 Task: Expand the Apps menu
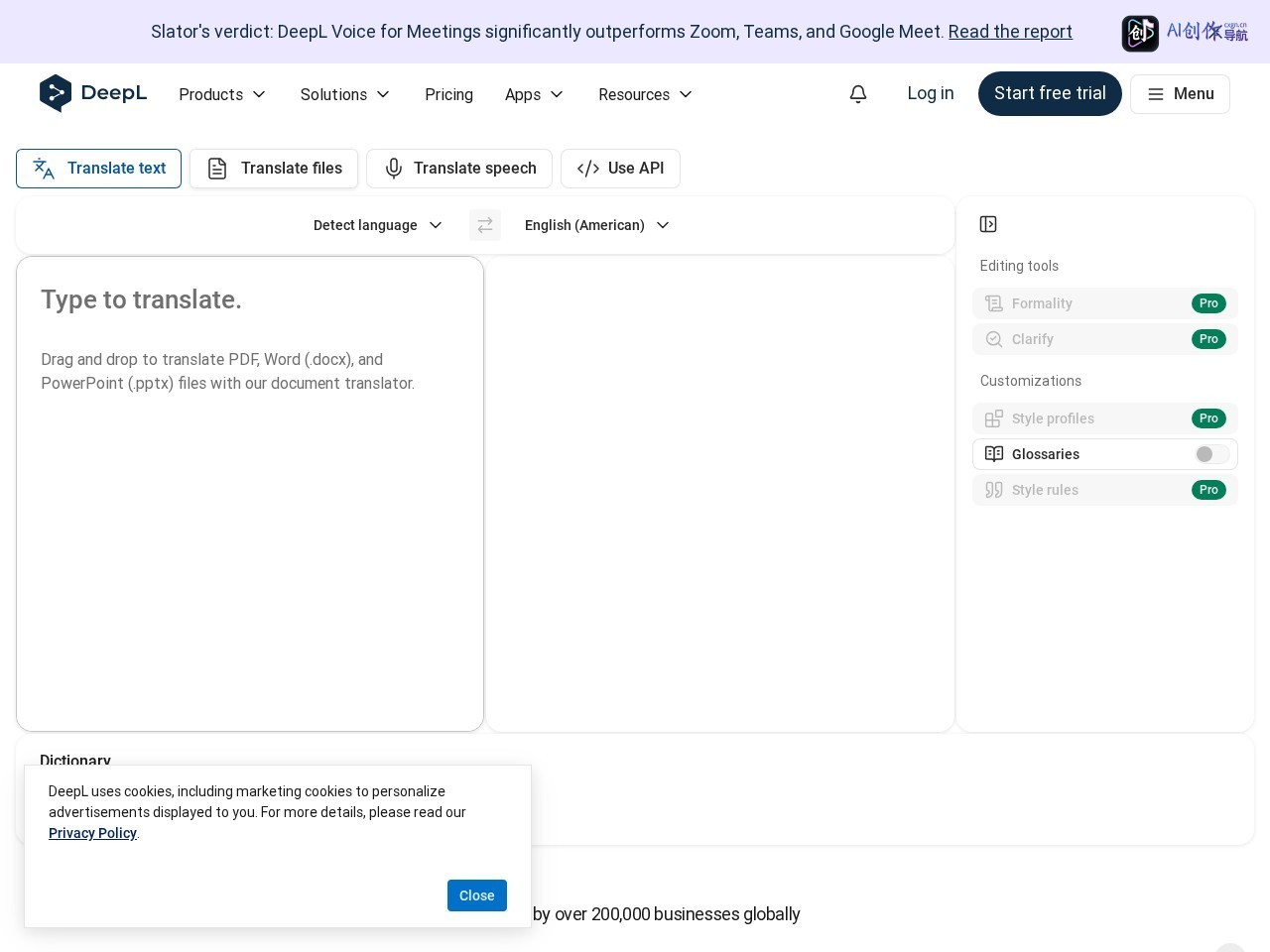pos(534,94)
